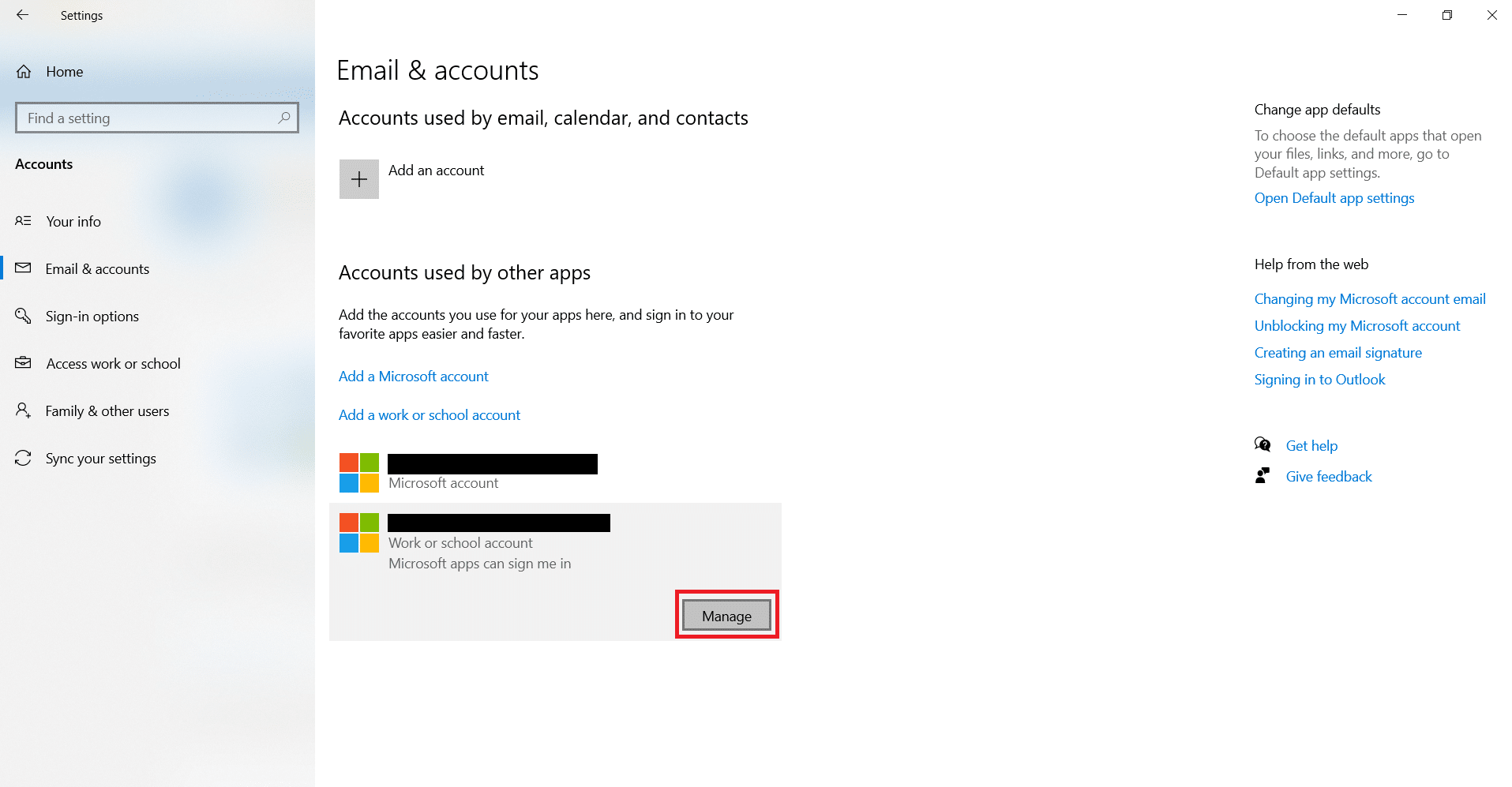Viewport: 1512px width, 787px height.
Task: Click the Microsoft account logo icon
Action: pos(358,472)
